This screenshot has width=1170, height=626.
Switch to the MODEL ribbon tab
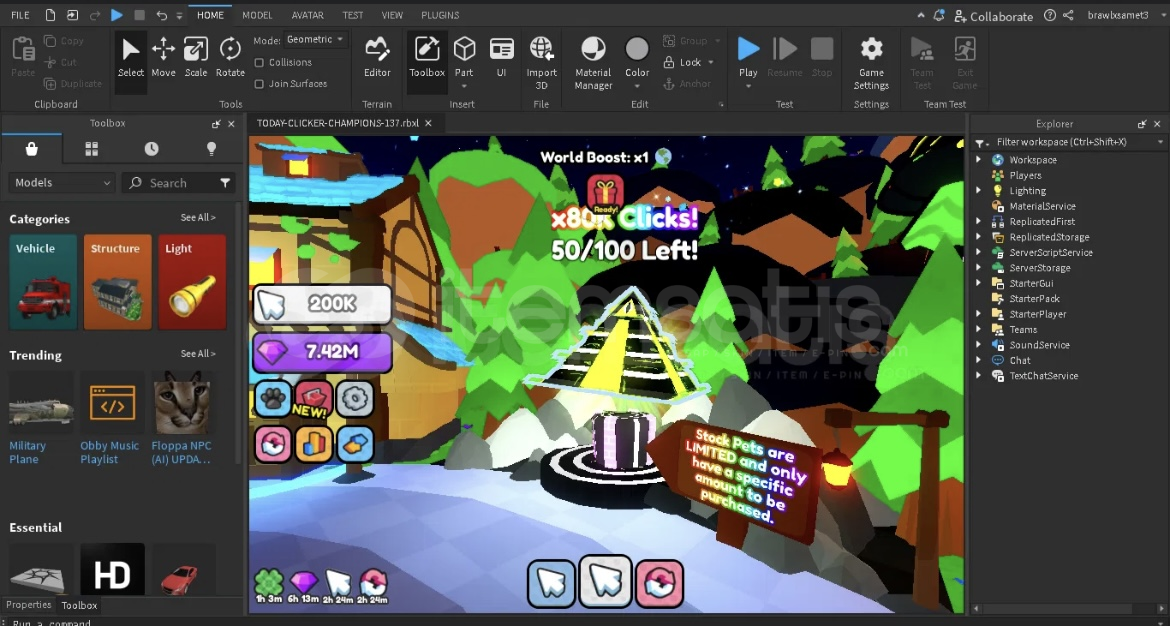(x=257, y=15)
